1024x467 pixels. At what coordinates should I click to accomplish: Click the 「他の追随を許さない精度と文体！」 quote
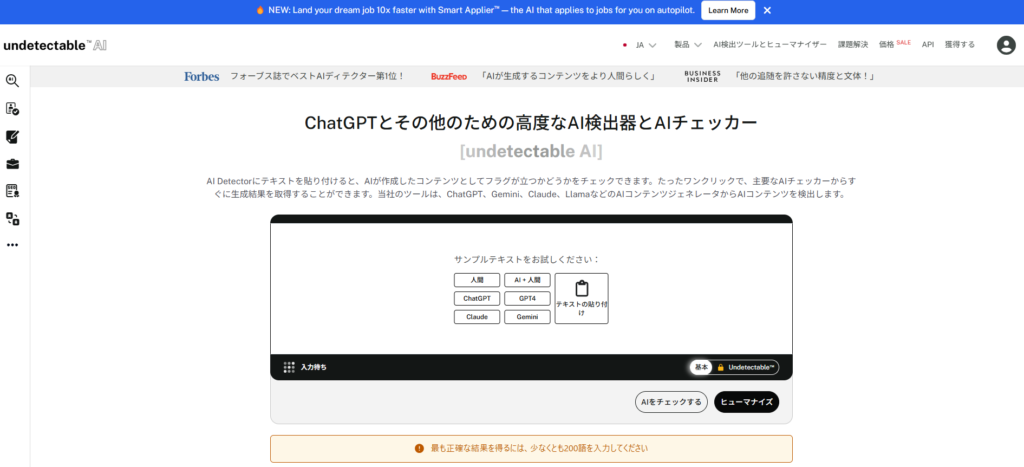pos(803,76)
